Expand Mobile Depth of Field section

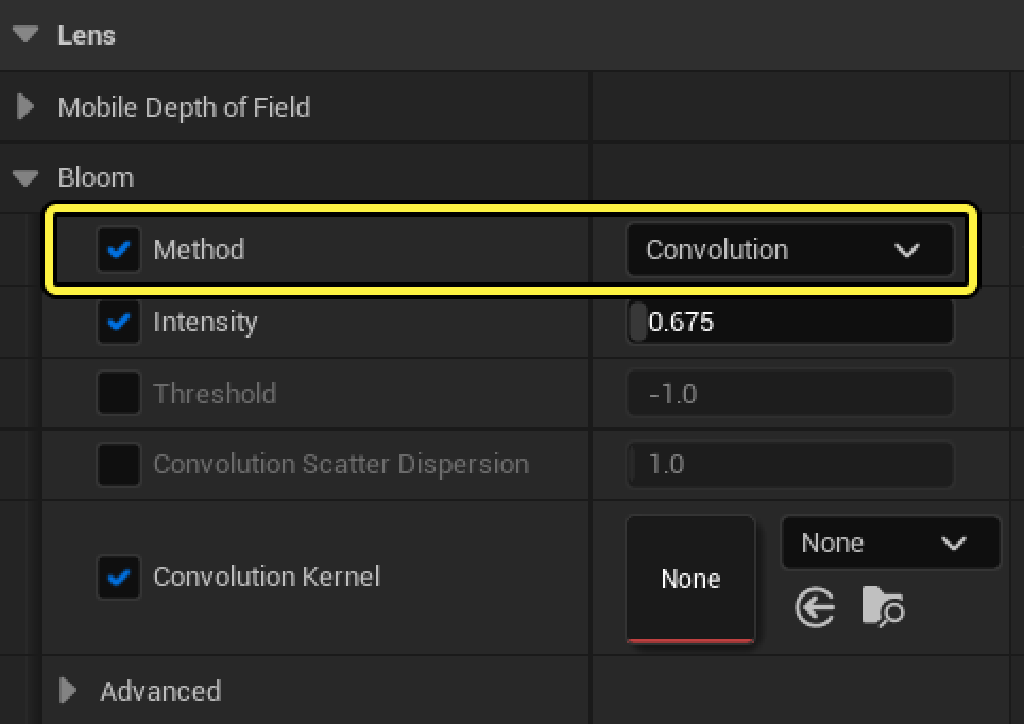click(x=26, y=107)
